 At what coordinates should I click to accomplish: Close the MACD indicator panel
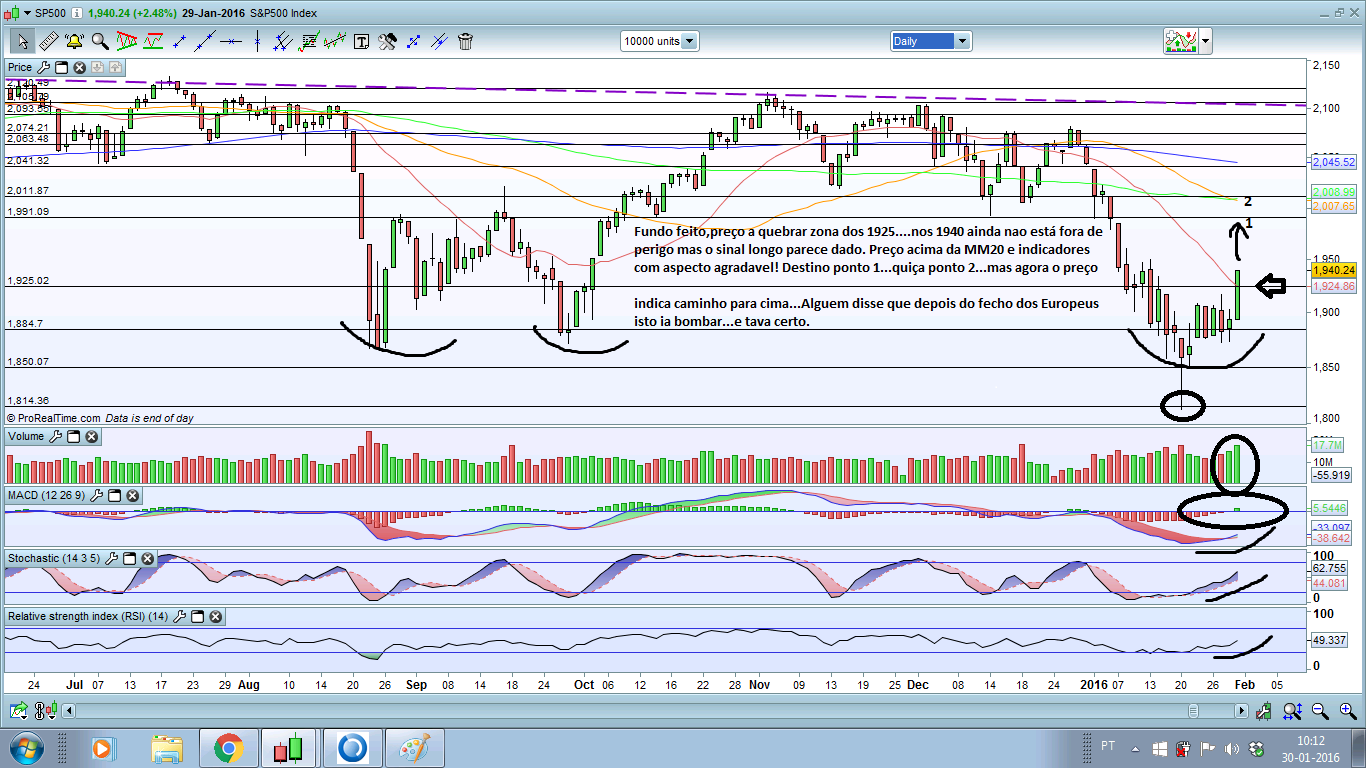133,495
